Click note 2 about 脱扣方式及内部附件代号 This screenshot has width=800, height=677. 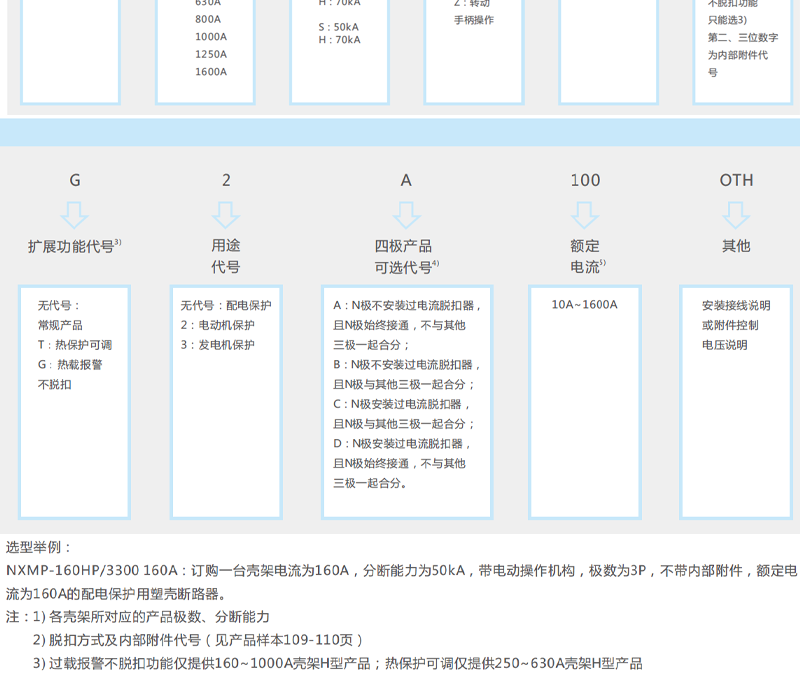coord(197,640)
